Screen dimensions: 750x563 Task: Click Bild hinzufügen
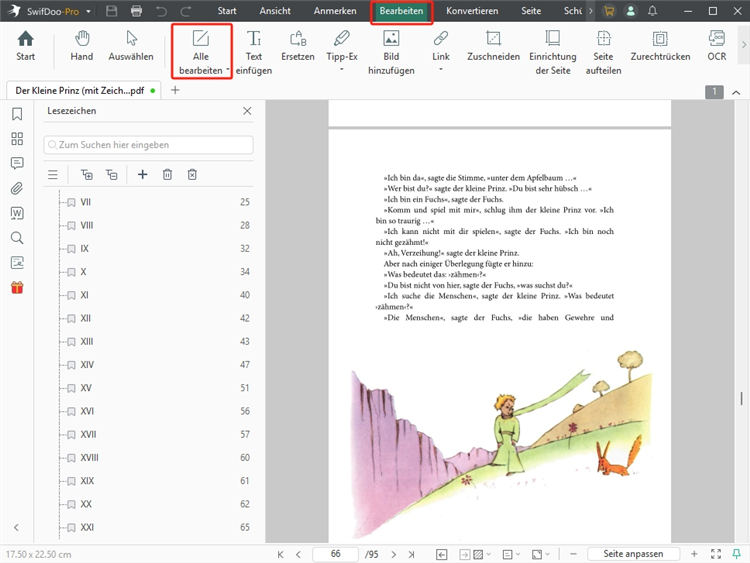391,52
